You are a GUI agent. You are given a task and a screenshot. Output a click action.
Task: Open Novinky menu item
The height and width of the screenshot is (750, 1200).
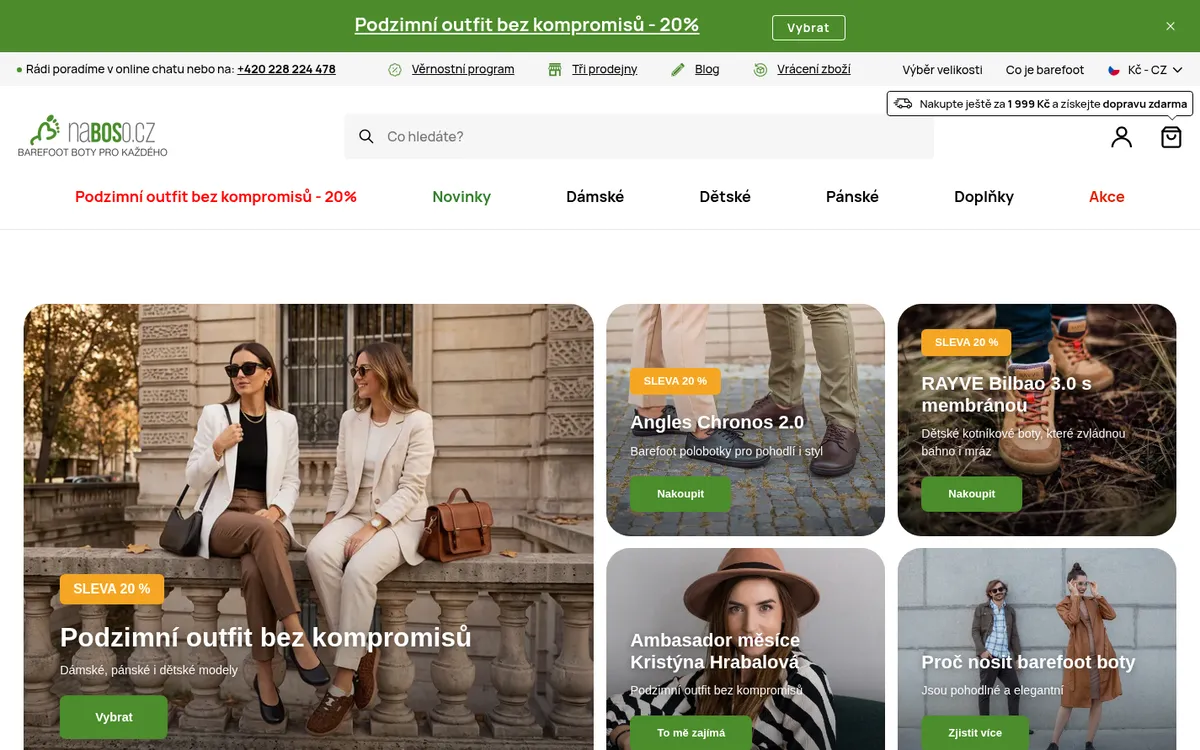[461, 197]
